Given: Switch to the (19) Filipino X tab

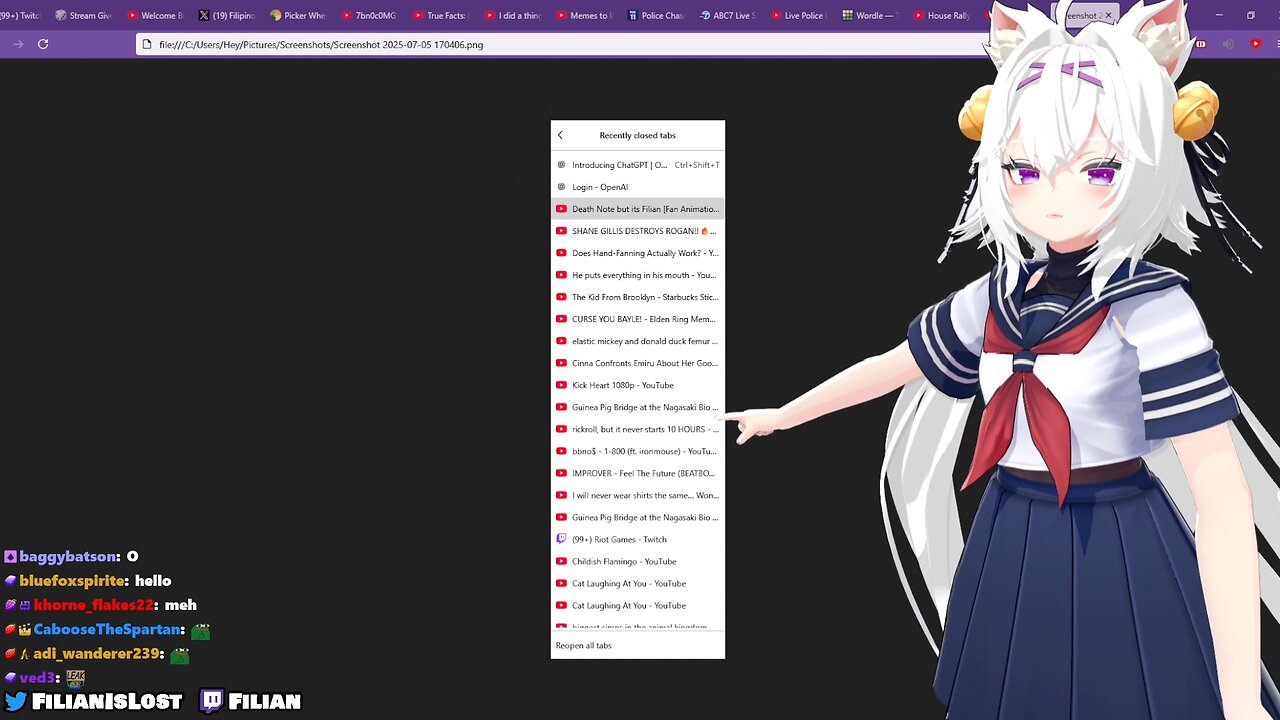Looking at the screenshot, I should [226, 15].
